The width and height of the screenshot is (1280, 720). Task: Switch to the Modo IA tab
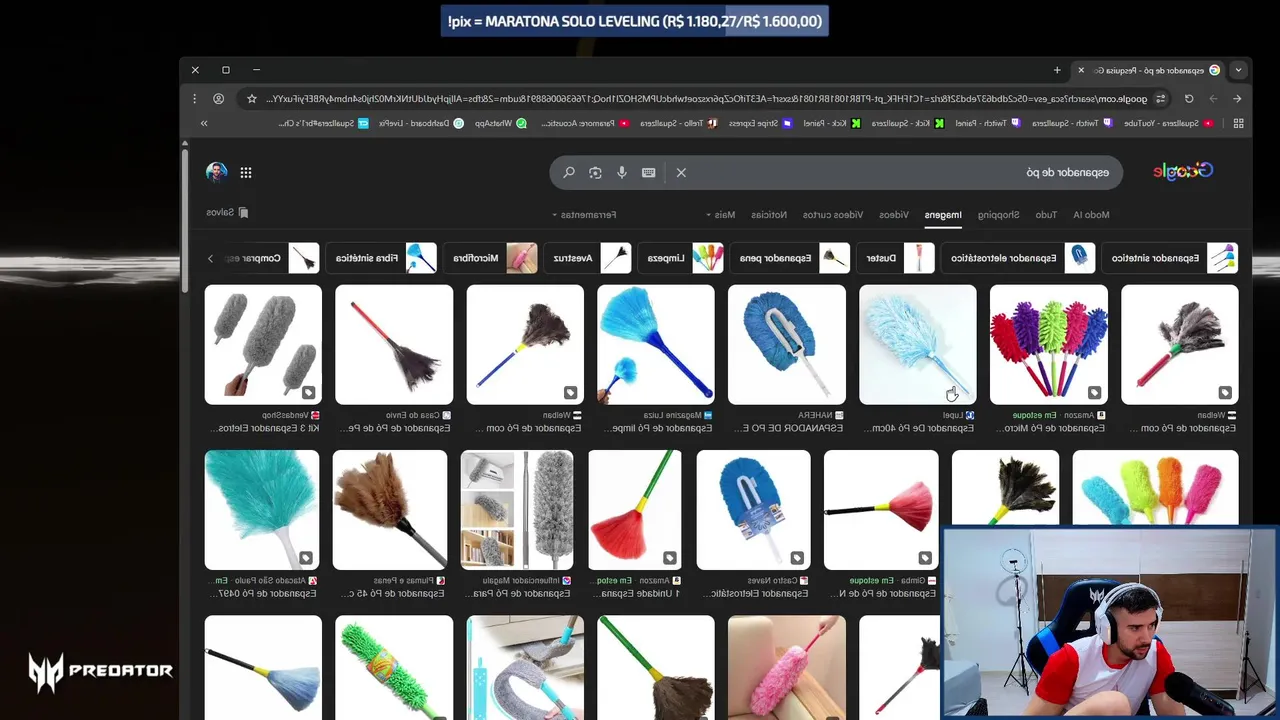(x=1091, y=214)
